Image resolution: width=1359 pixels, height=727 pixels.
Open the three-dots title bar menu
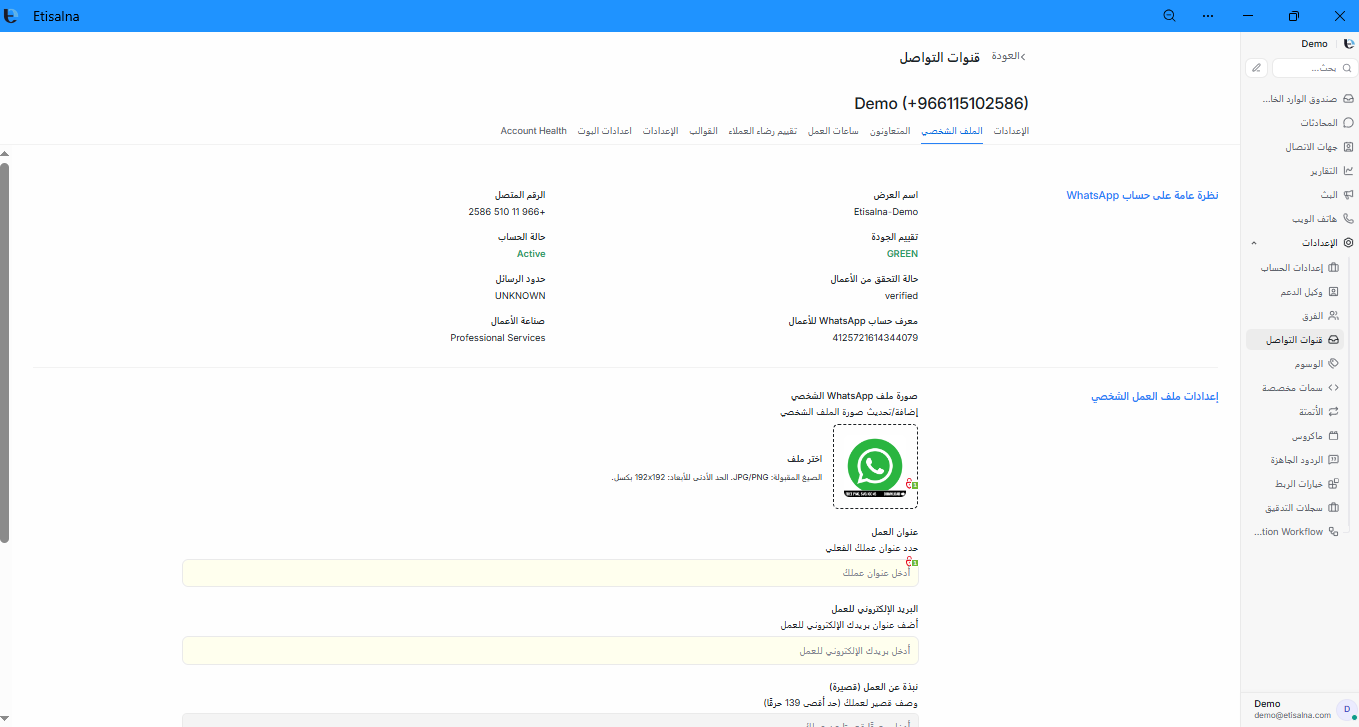point(1208,16)
